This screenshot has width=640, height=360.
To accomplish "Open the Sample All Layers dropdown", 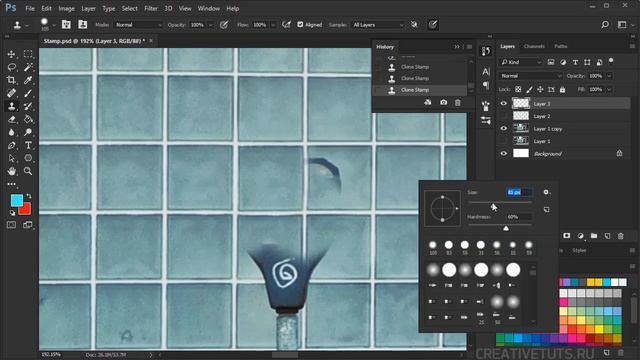I will pyautogui.click(x=378, y=25).
